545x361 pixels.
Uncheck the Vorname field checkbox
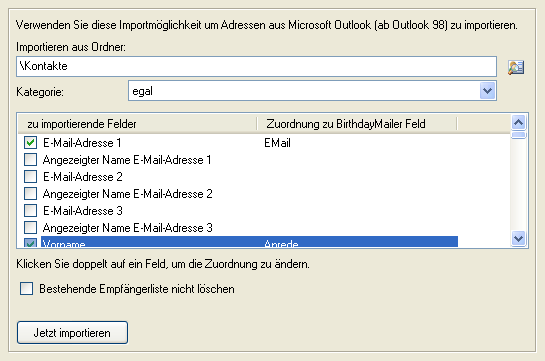point(30,243)
